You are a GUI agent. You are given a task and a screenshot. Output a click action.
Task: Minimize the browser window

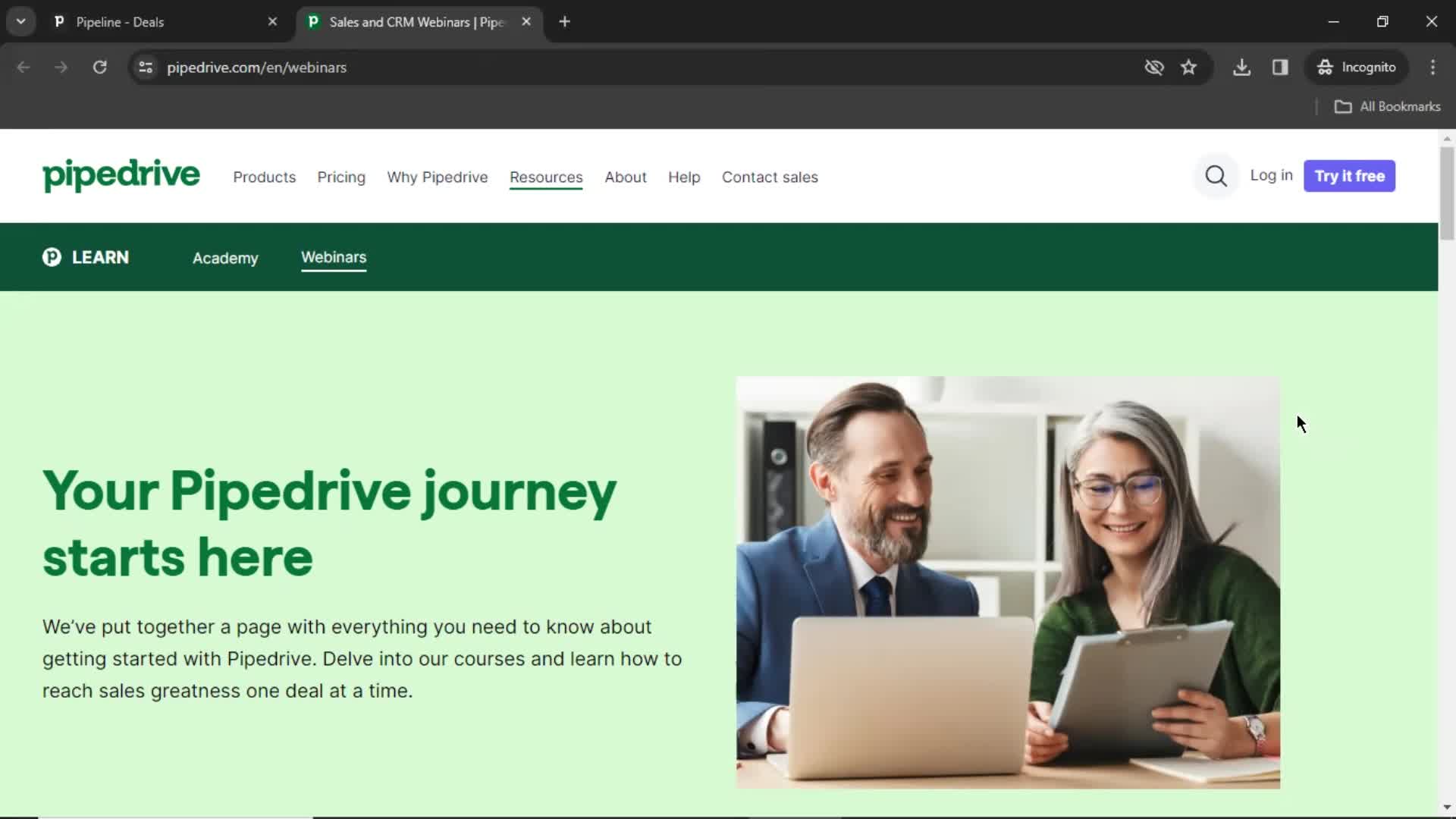pyautogui.click(x=1334, y=22)
